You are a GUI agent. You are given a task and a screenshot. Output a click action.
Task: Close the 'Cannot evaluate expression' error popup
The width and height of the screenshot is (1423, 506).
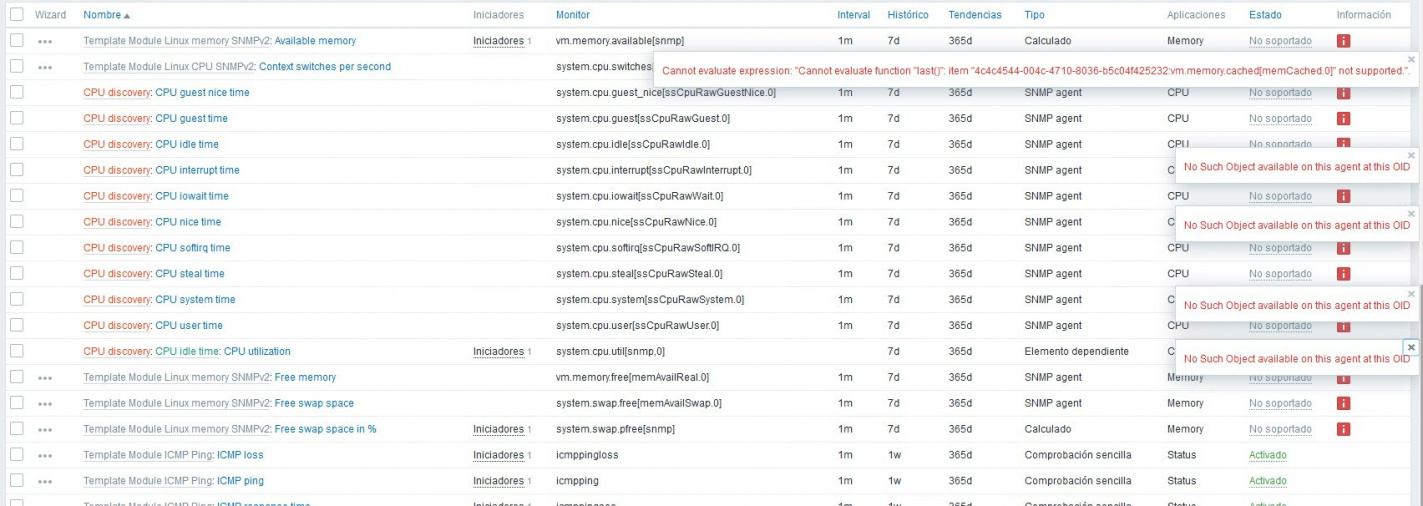click(1412, 58)
